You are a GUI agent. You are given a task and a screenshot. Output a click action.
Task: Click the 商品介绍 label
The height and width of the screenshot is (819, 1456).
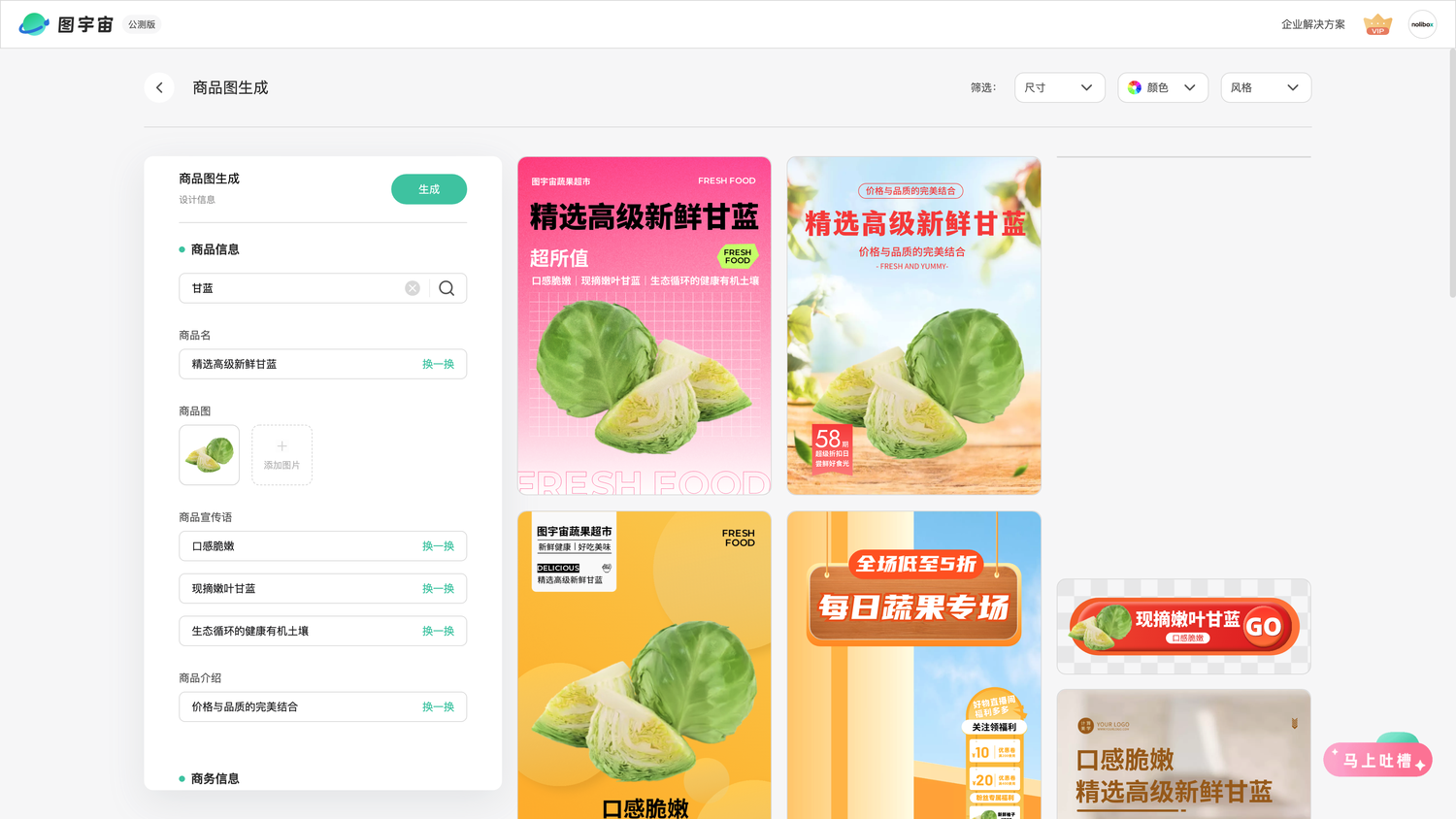pyautogui.click(x=200, y=678)
